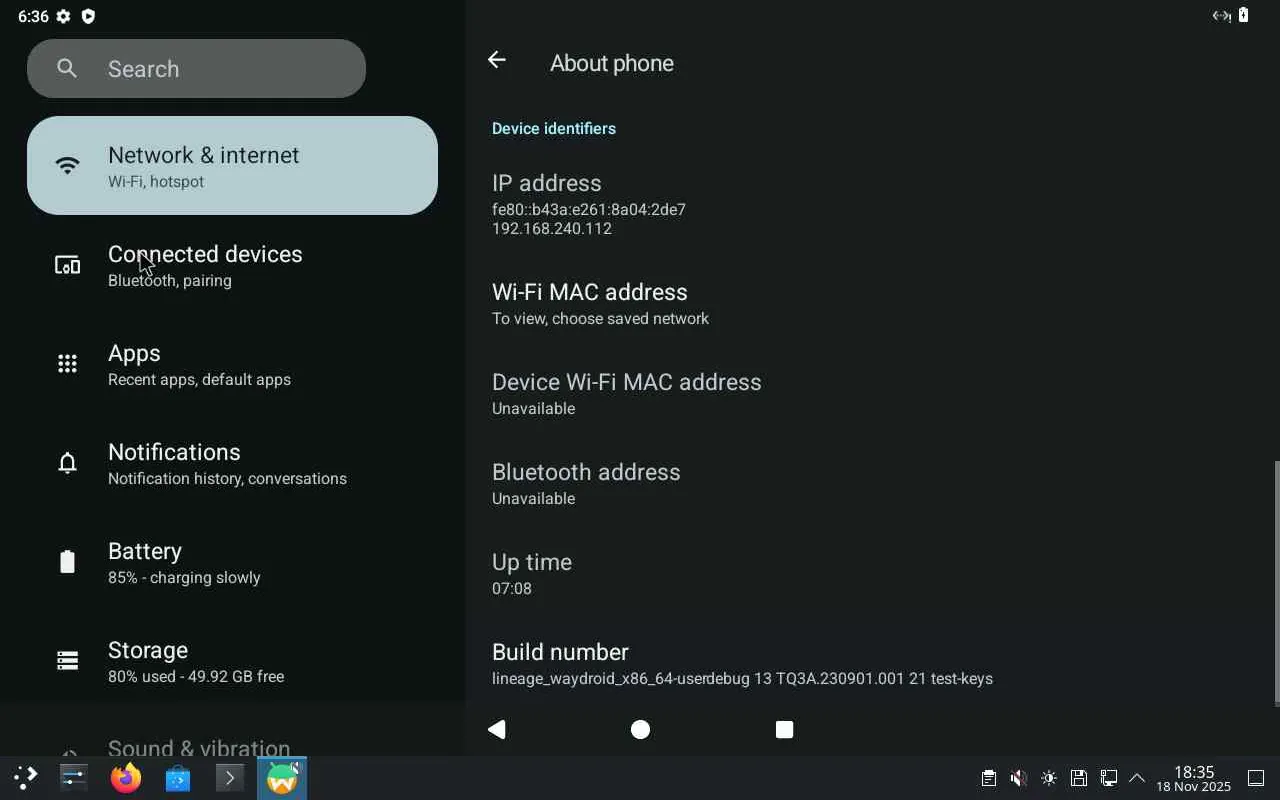Tap the Android back navigation triangle
This screenshot has height=800, width=1280.
click(497, 730)
